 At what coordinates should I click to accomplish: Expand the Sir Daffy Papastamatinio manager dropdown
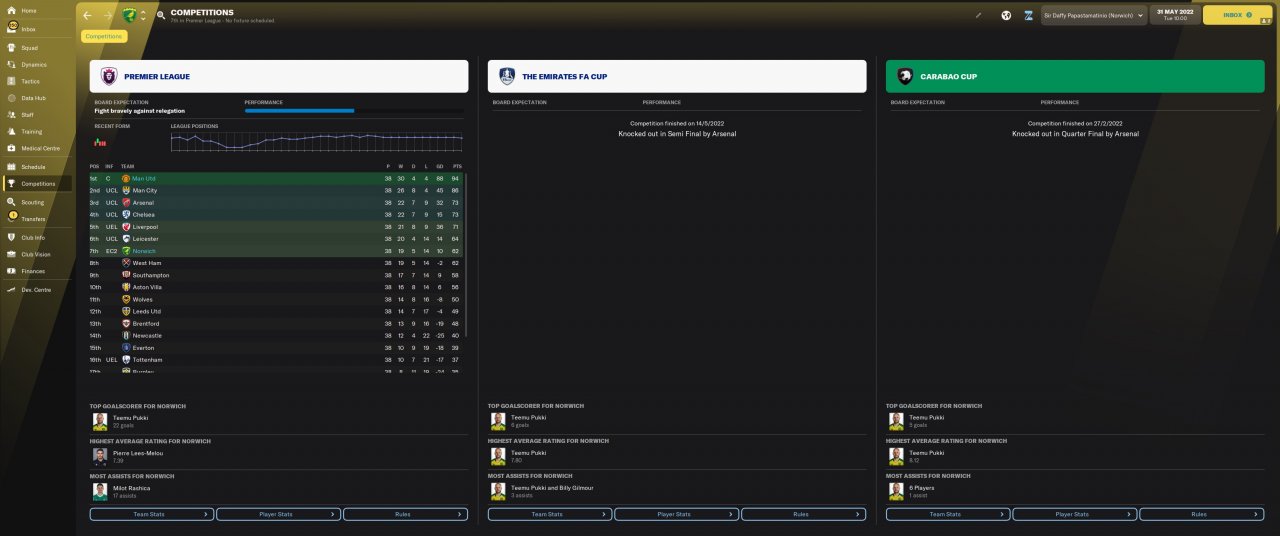coord(1094,16)
